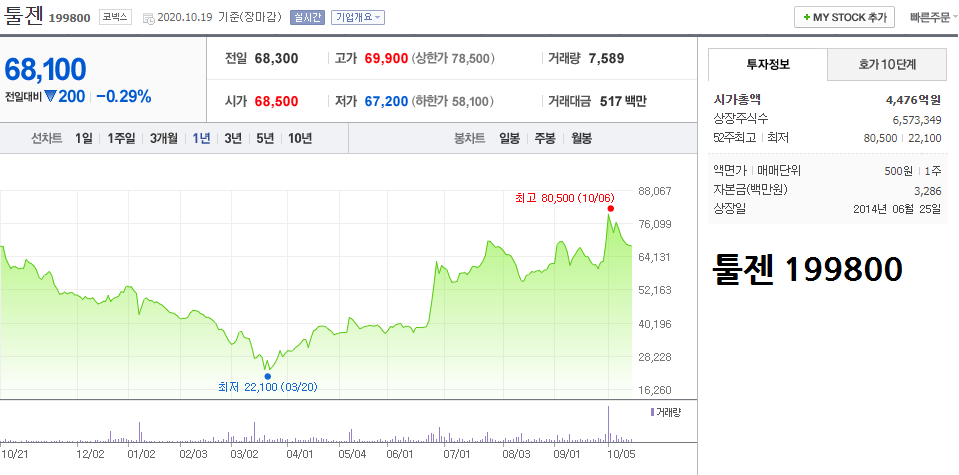Image resolution: width=959 pixels, height=475 pixels.
Task: Click the 액면가 500원 | 1주 value
Action: [913, 171]
